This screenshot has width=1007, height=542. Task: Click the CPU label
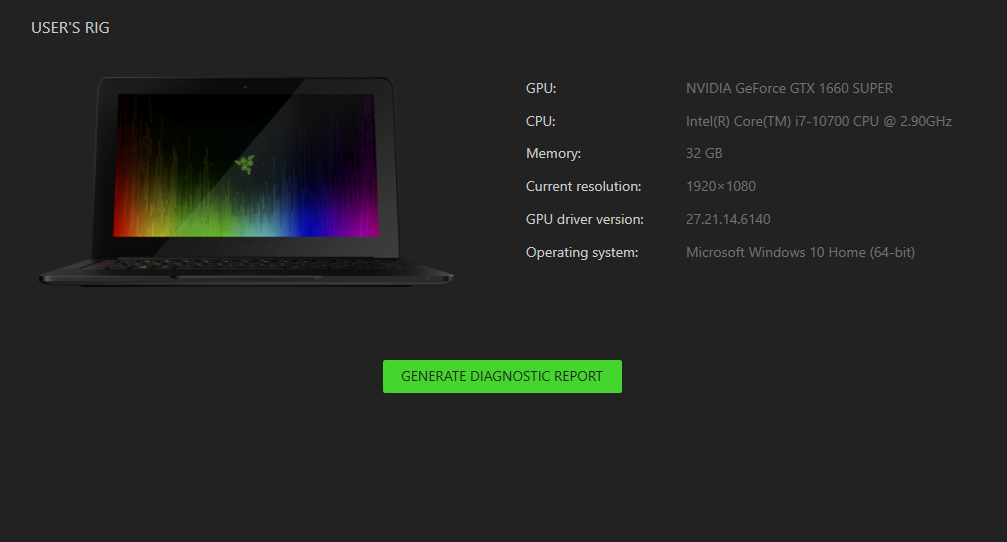click(x=540, y=121)
